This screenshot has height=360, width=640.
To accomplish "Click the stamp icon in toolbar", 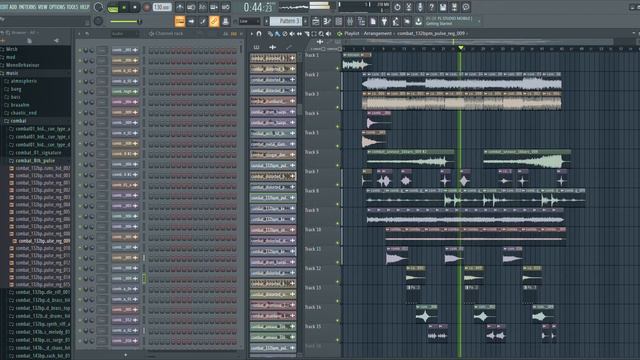I will pos(225,21).
